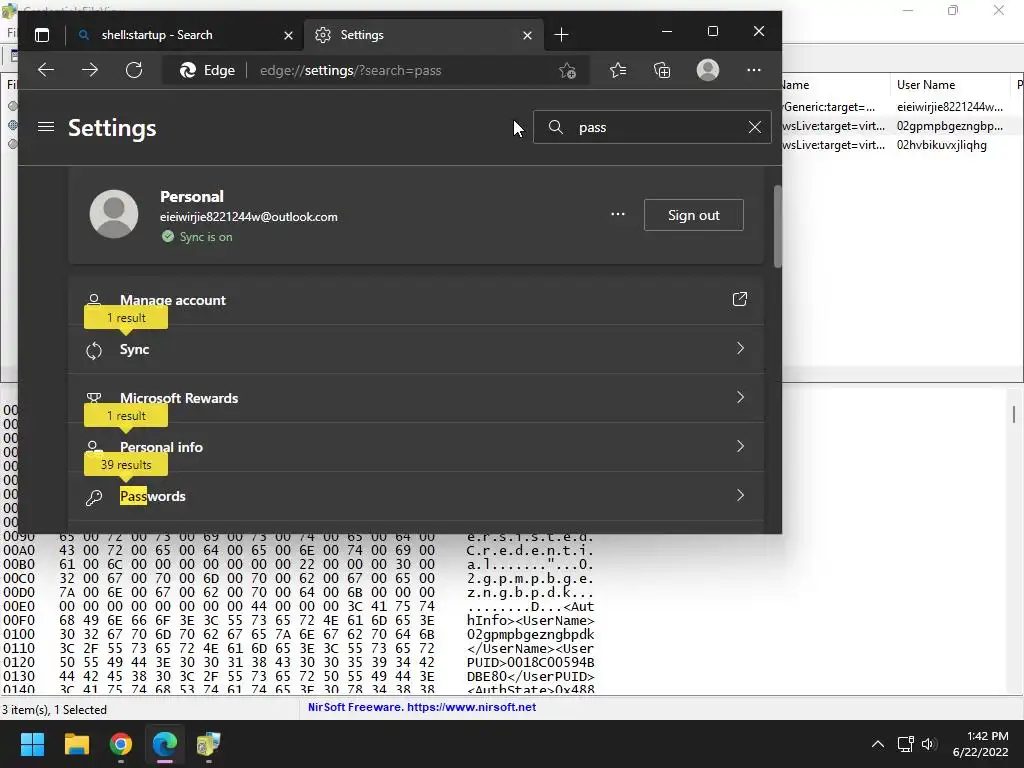Expand Sync with its chevron

coord(740,348)
